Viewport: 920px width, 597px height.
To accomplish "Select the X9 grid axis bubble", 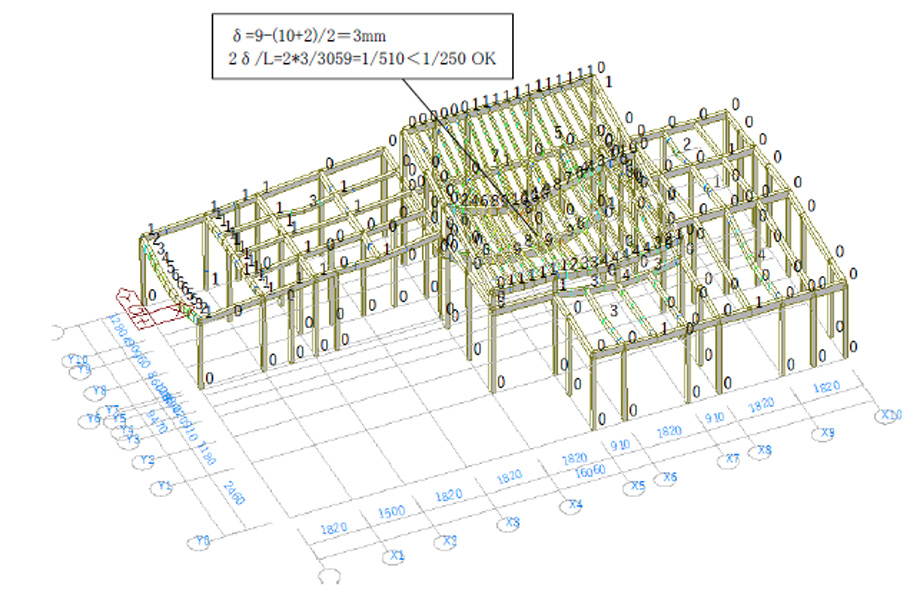I will click(x=827, y=433).
